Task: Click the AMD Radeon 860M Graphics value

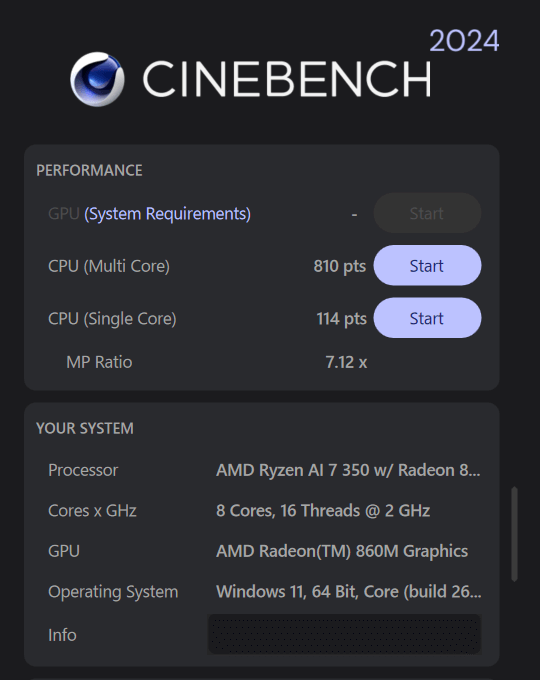Action: coord(342,551)
